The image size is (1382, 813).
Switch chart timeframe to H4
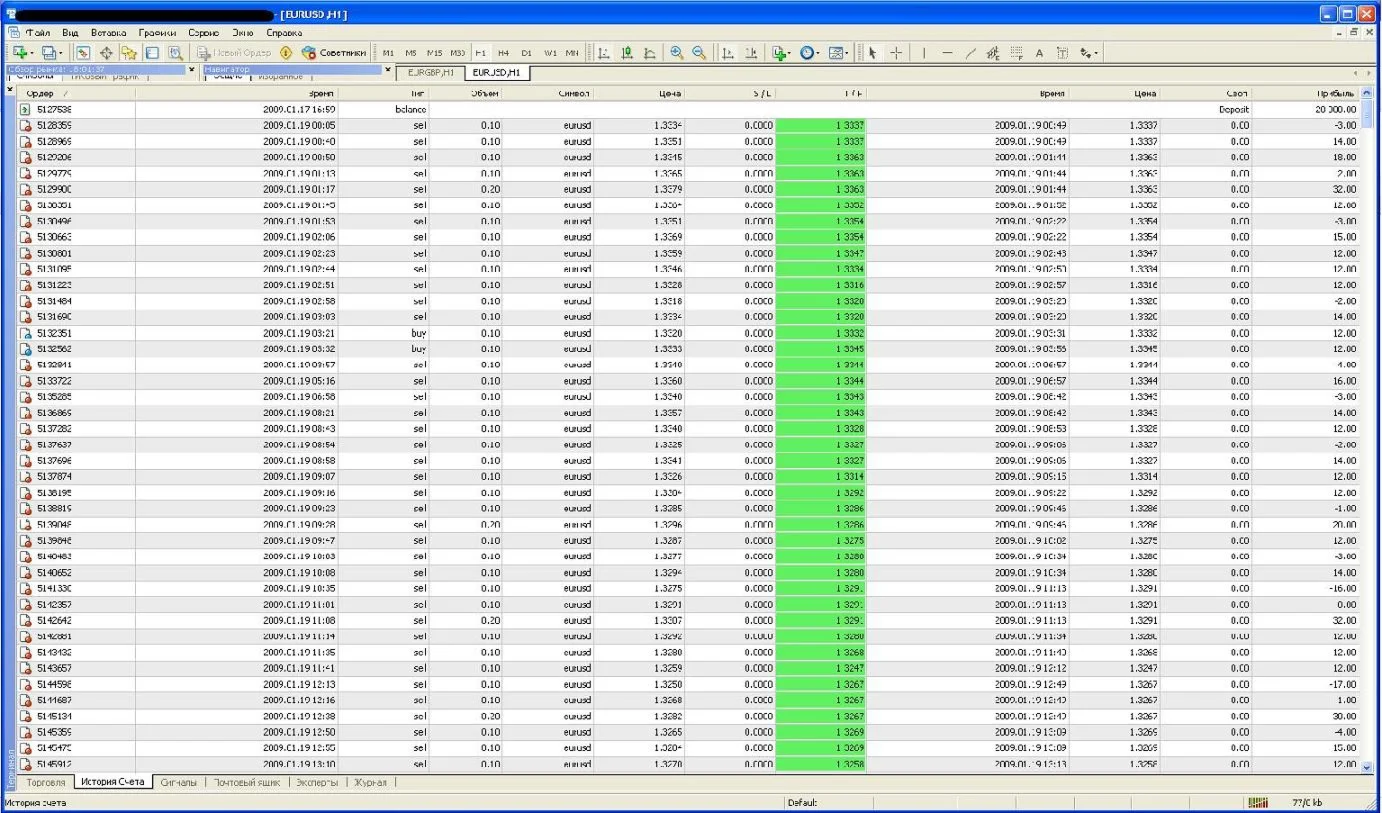(x=503, y=53)
